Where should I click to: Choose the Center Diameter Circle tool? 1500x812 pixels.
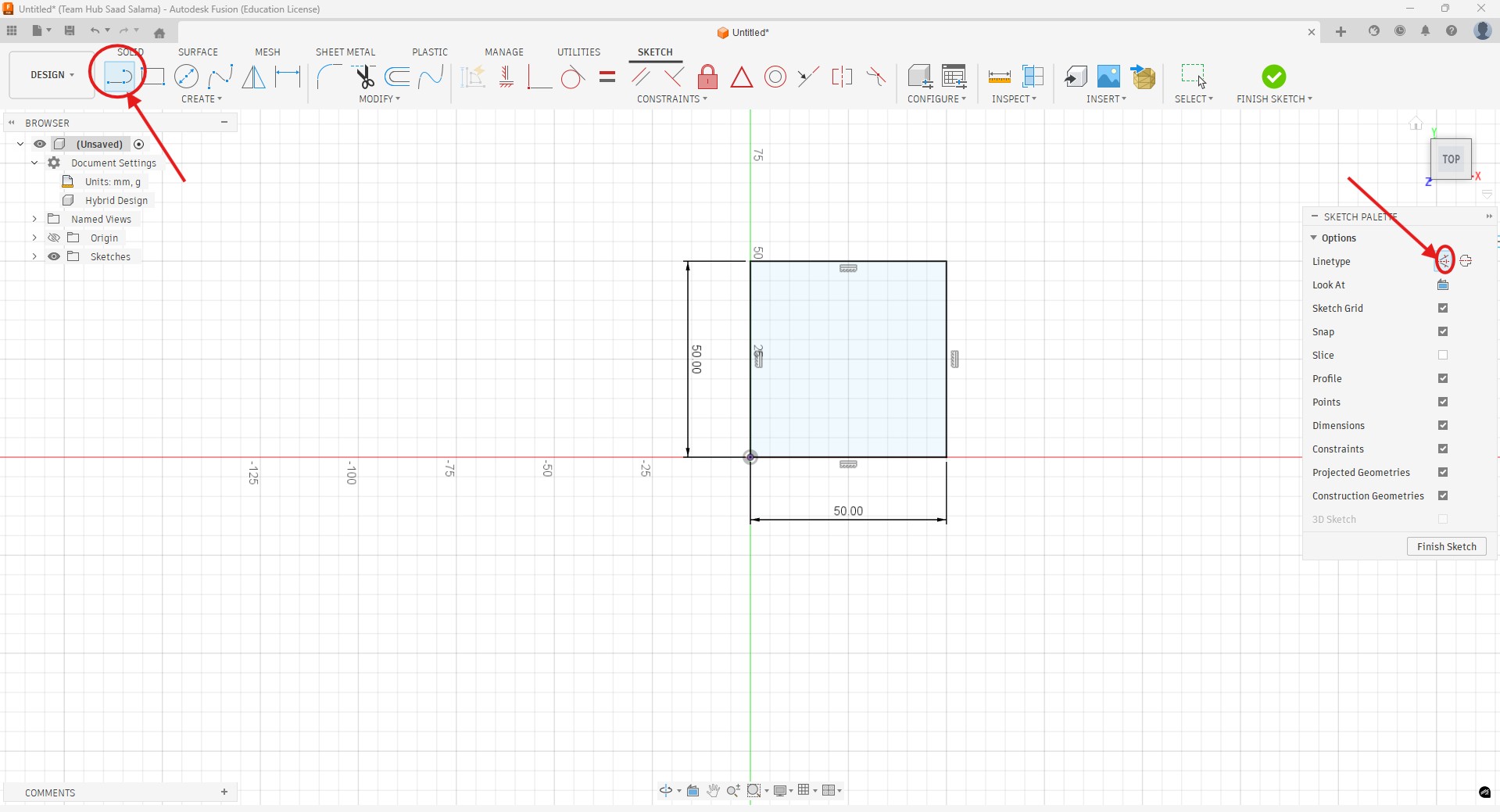[186, 76]
